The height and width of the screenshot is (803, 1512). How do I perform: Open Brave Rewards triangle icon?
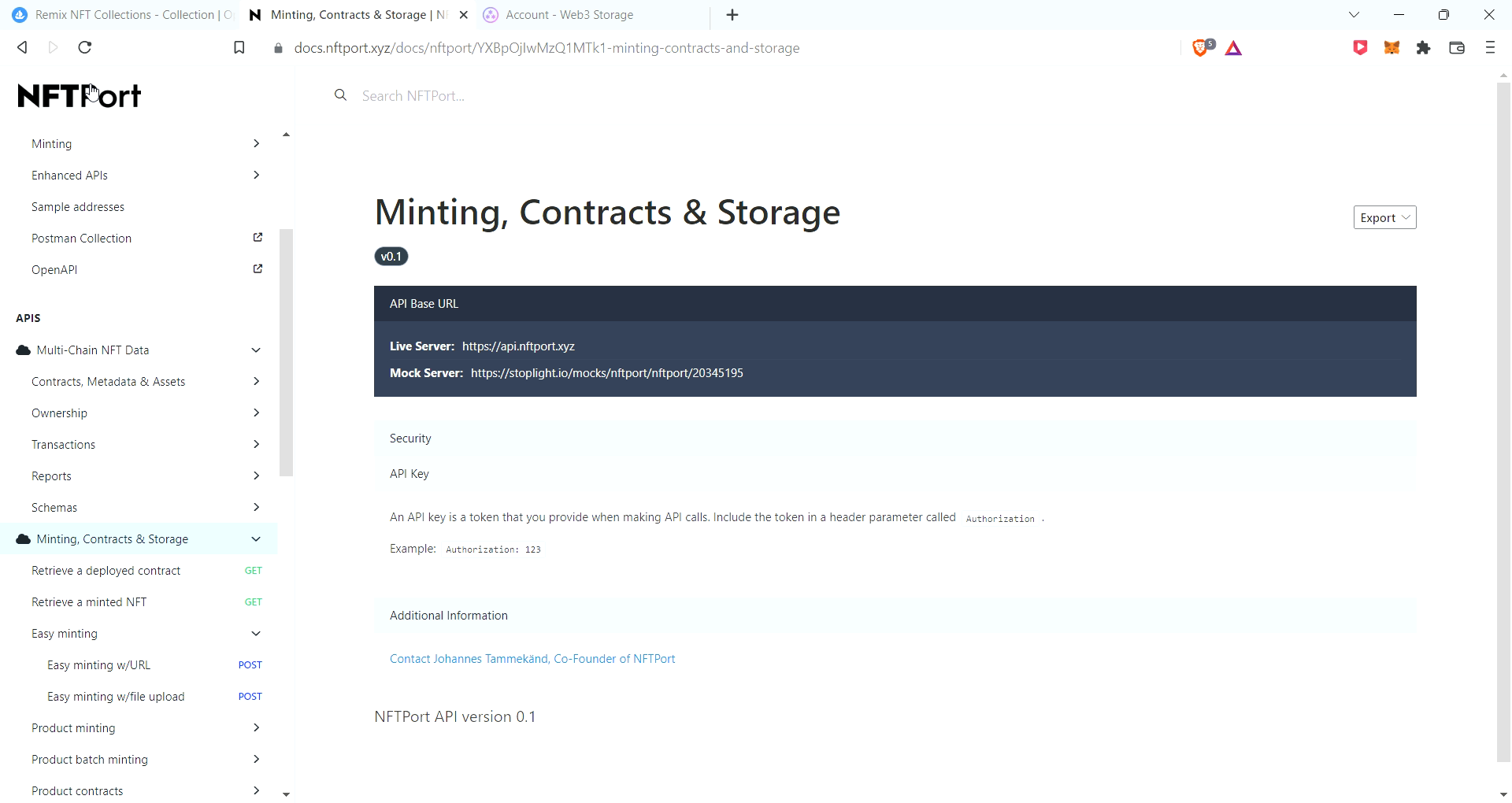(x=1233, y=48)
